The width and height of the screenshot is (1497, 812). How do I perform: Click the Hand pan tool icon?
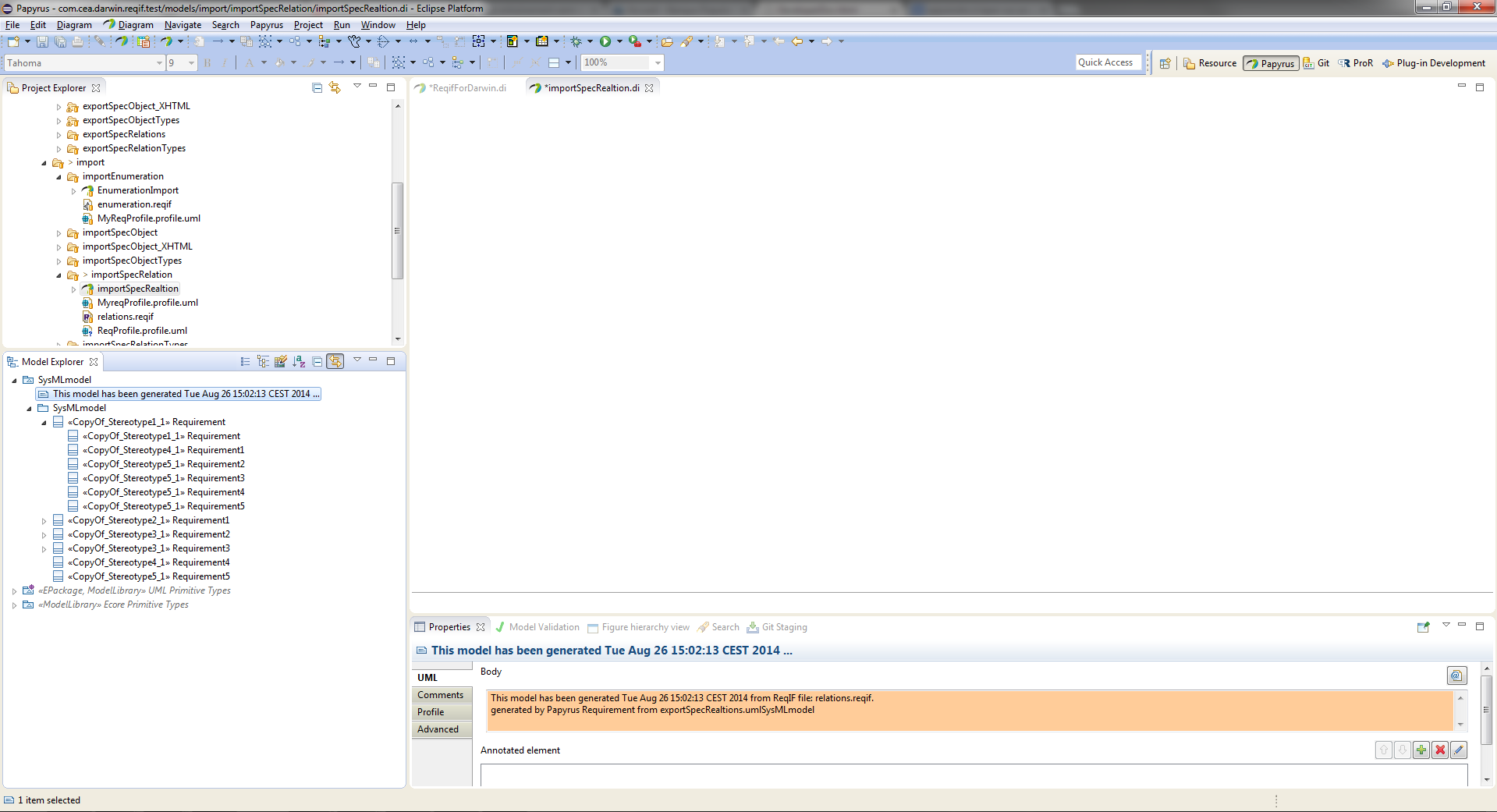click(354, 41)
